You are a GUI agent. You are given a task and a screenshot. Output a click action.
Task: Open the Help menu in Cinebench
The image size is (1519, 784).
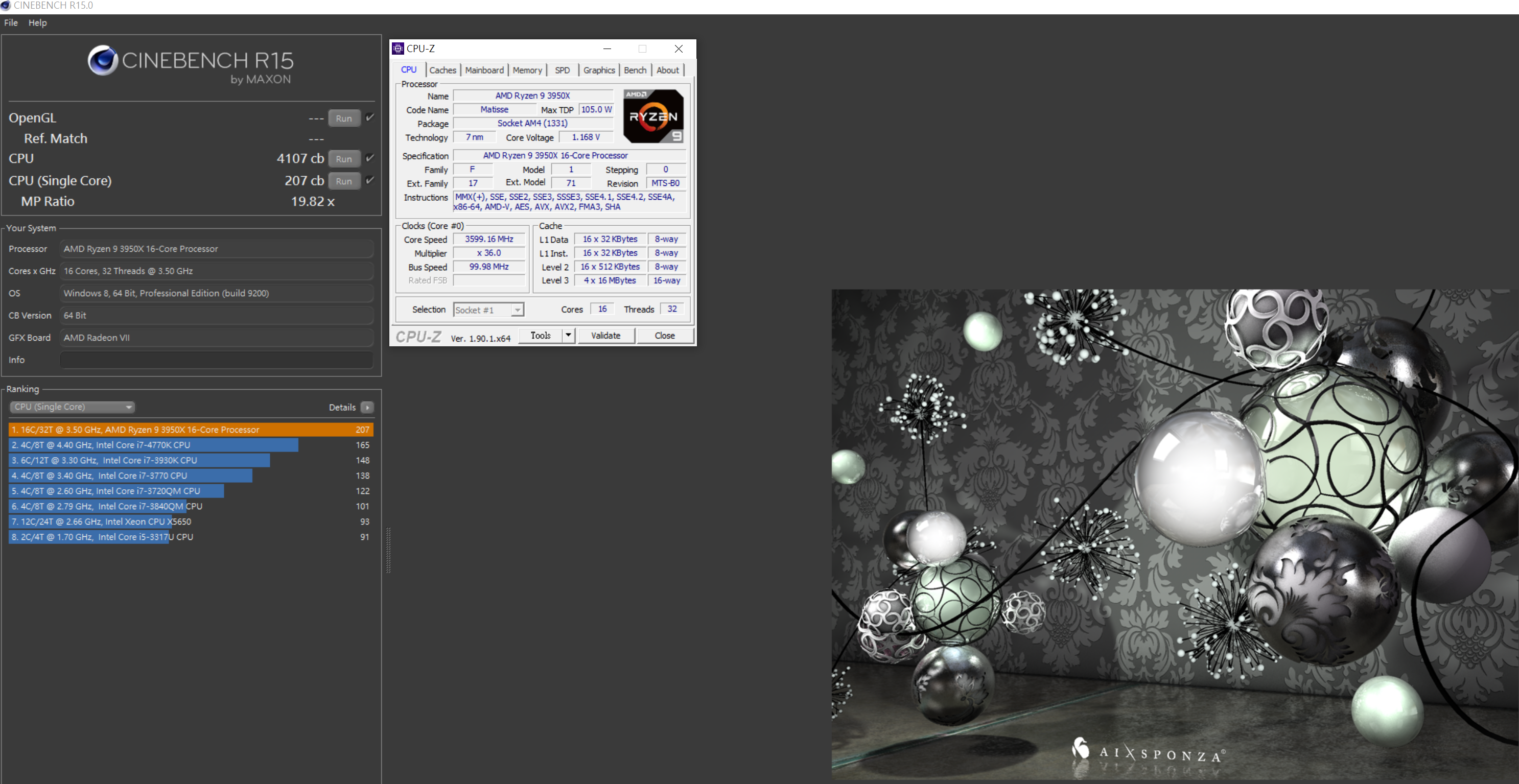tap(37, 22)
